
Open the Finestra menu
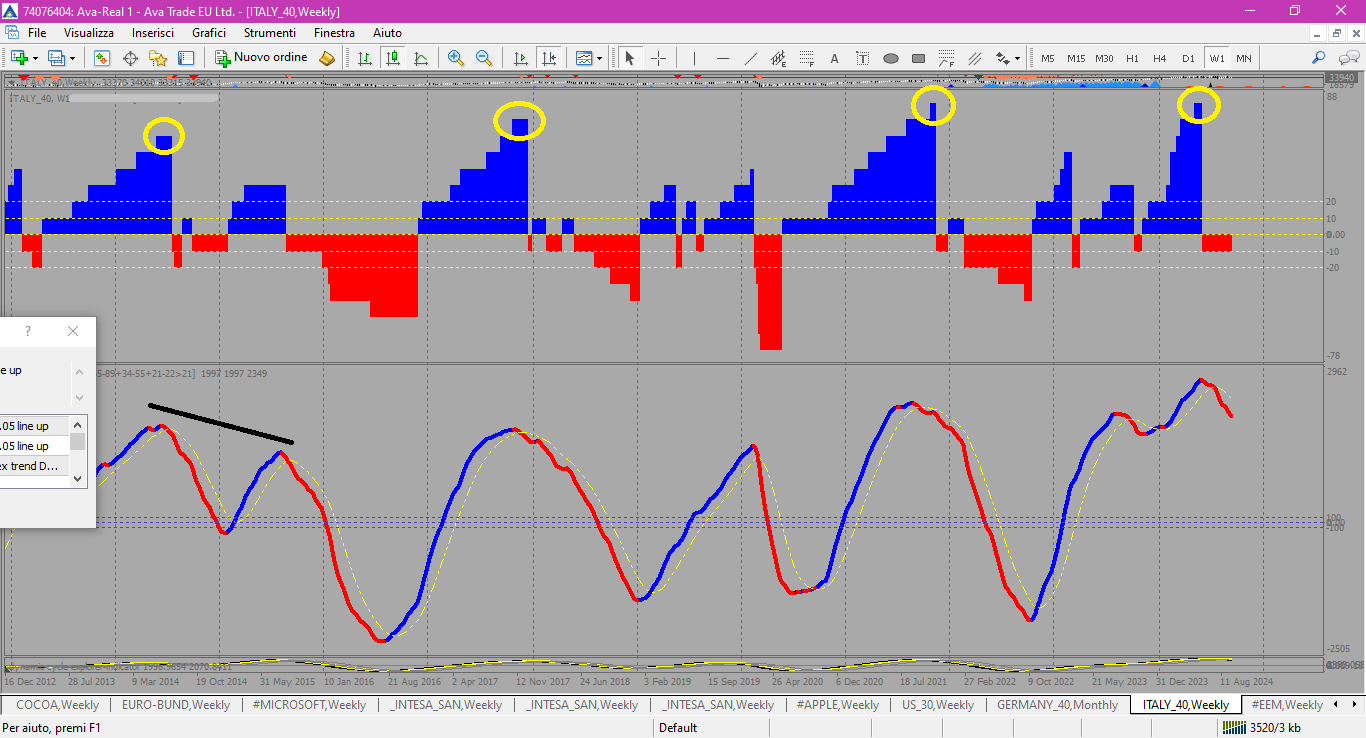click(334, 33)
